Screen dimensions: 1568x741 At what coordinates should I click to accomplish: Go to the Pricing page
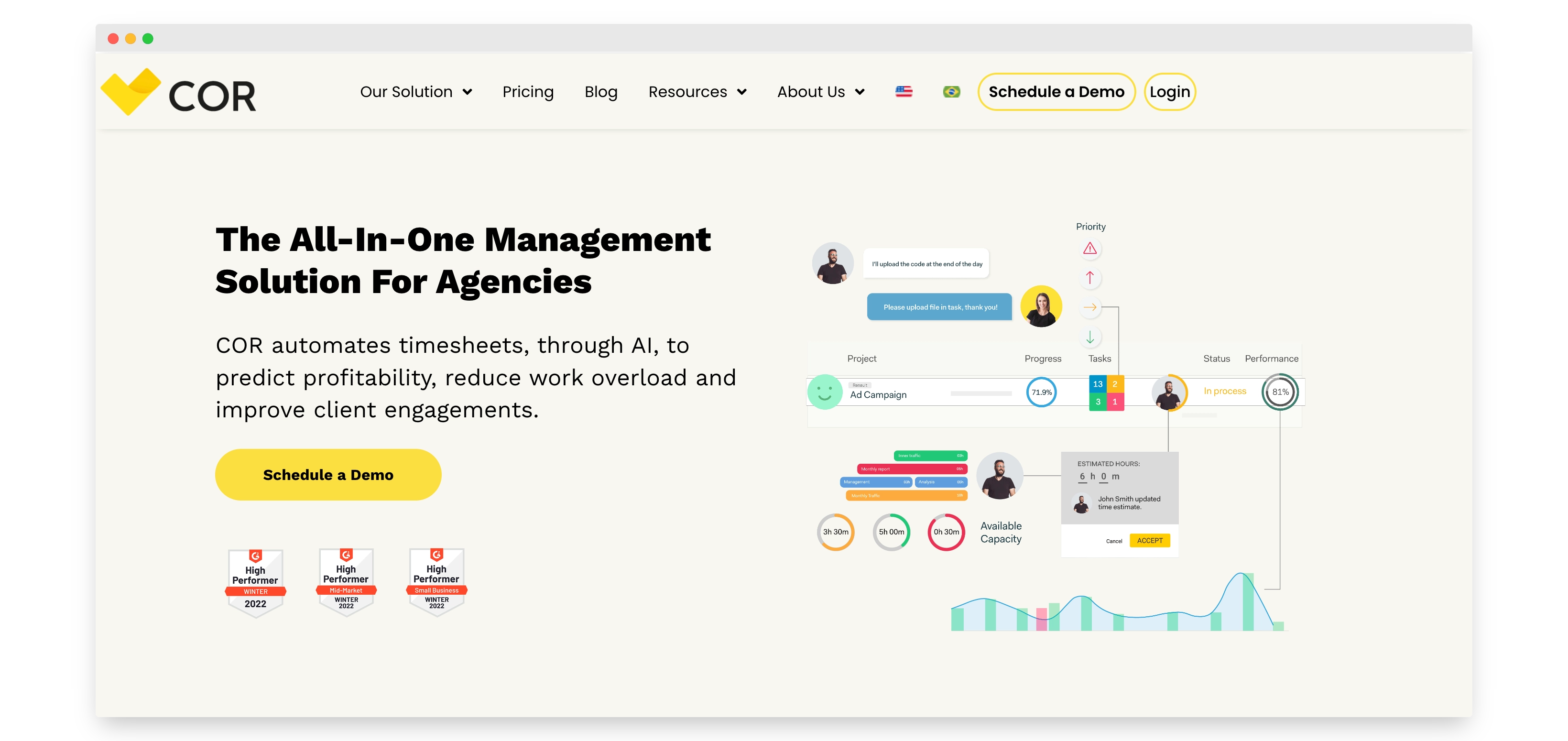pyautogui.click(x=528, y=92)
